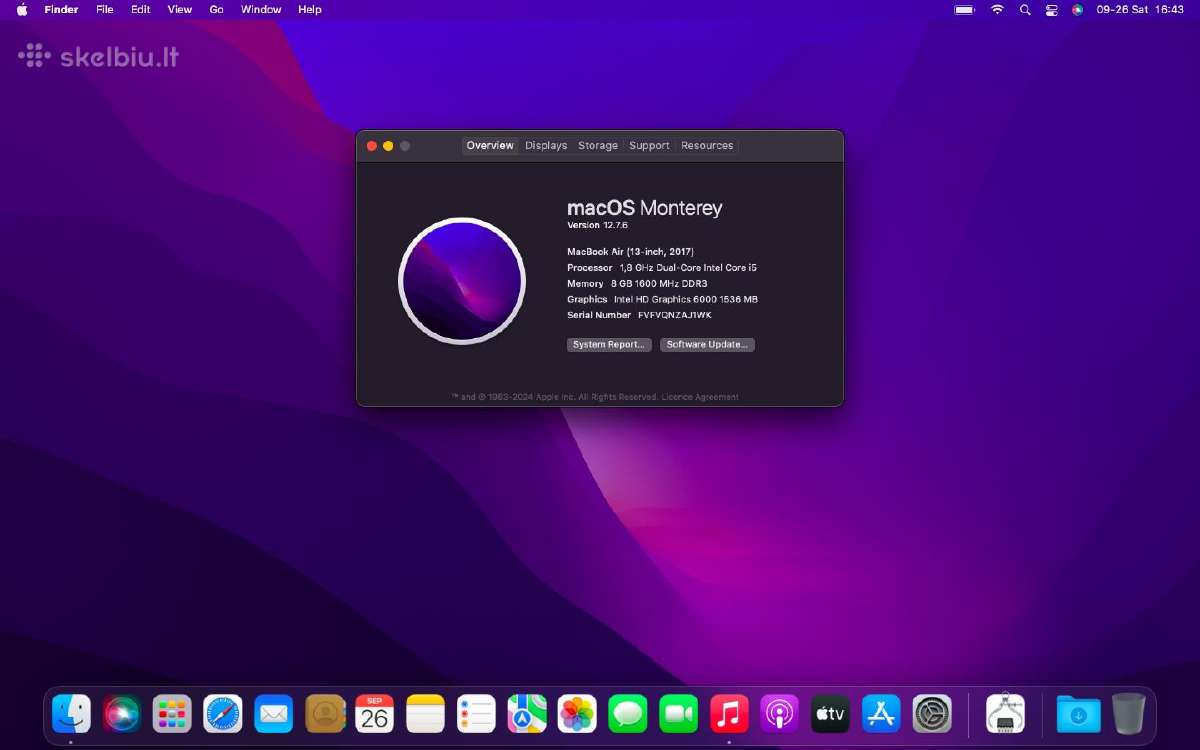
Task: Switch to the Storage tab
Action: click(x=598, y=145)
